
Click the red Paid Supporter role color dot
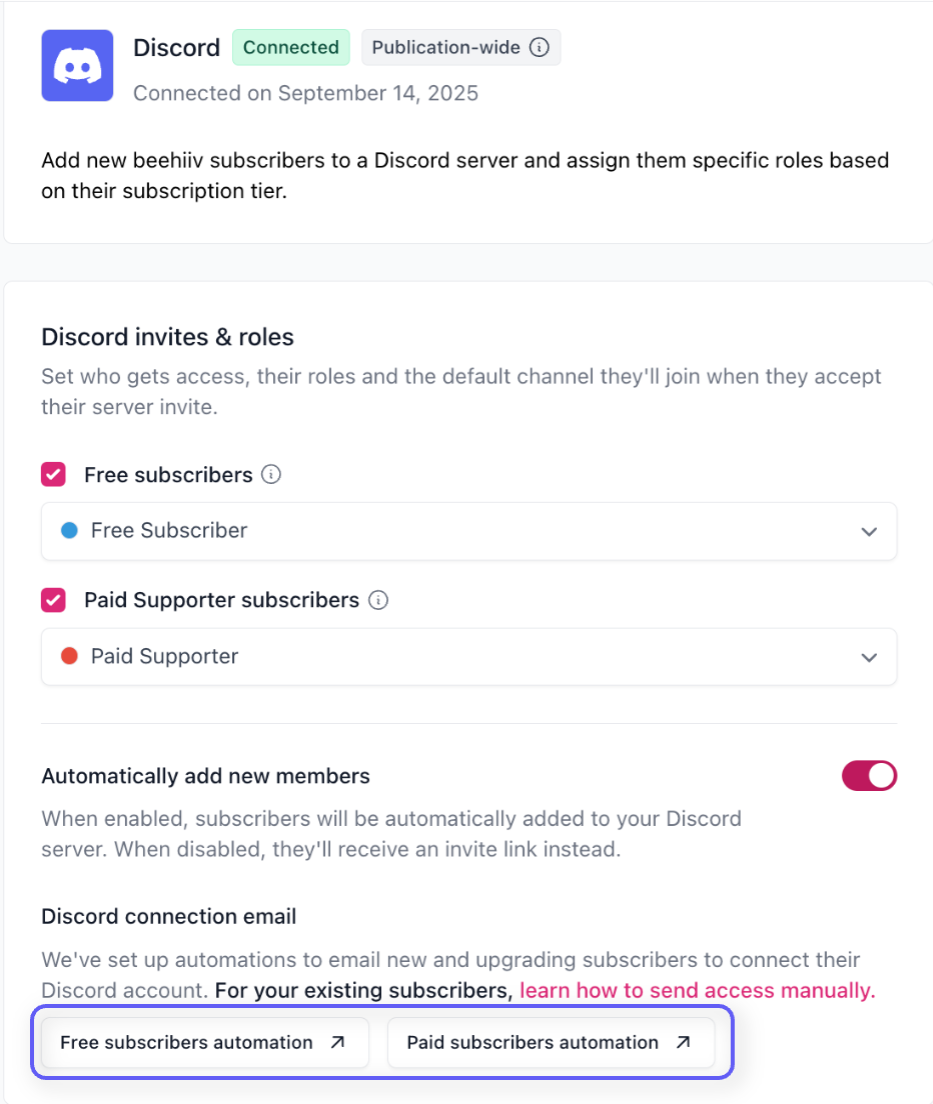pyautogui.click(x=70, y=657)
